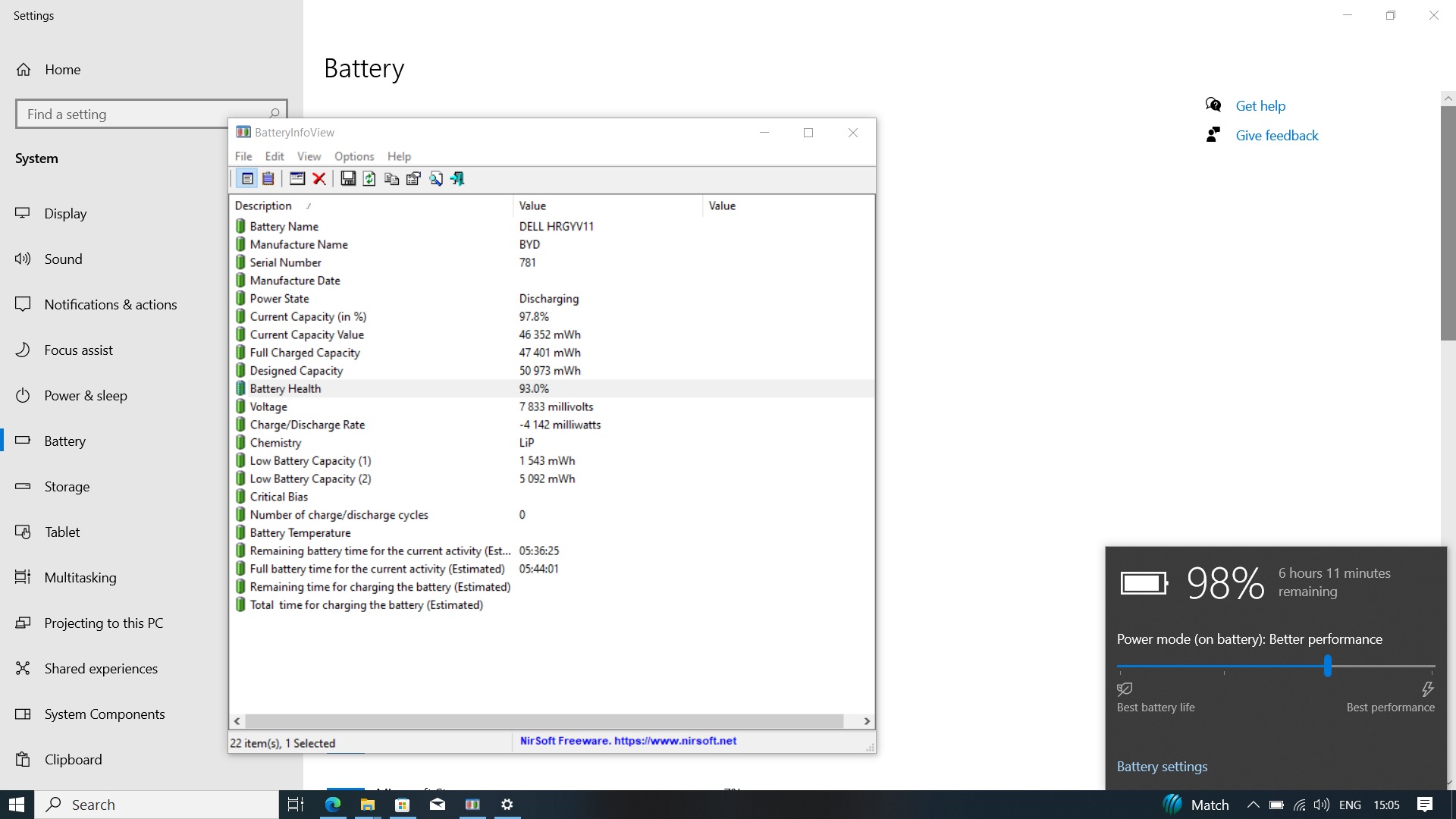This screenshot has height=819, width=1456.
Task: Open Battery settings link in flyout
Action: 1162,767
